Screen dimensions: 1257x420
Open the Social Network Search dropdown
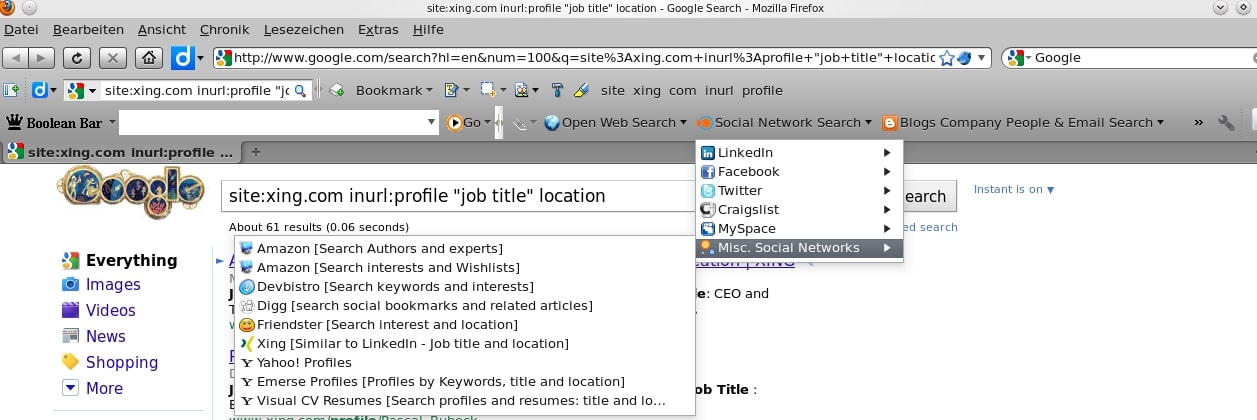pos(785,122)
